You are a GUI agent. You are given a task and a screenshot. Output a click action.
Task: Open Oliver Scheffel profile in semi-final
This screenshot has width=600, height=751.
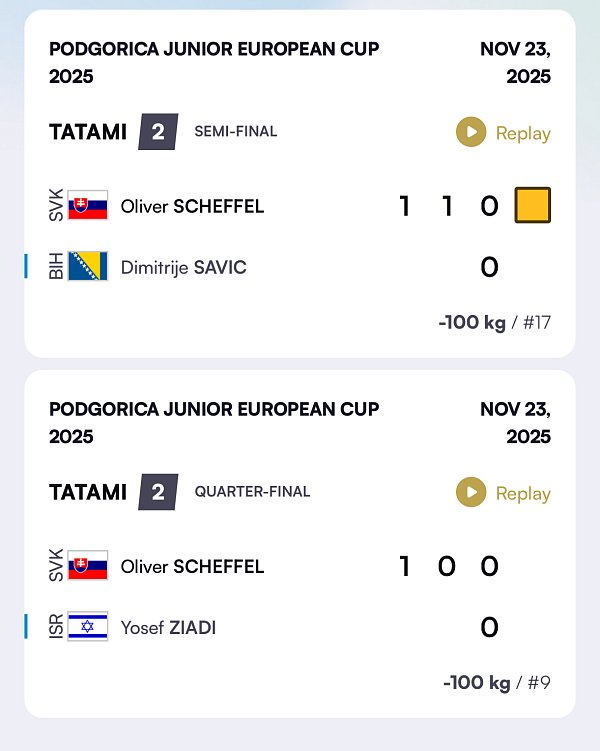[x=192, y=207]
